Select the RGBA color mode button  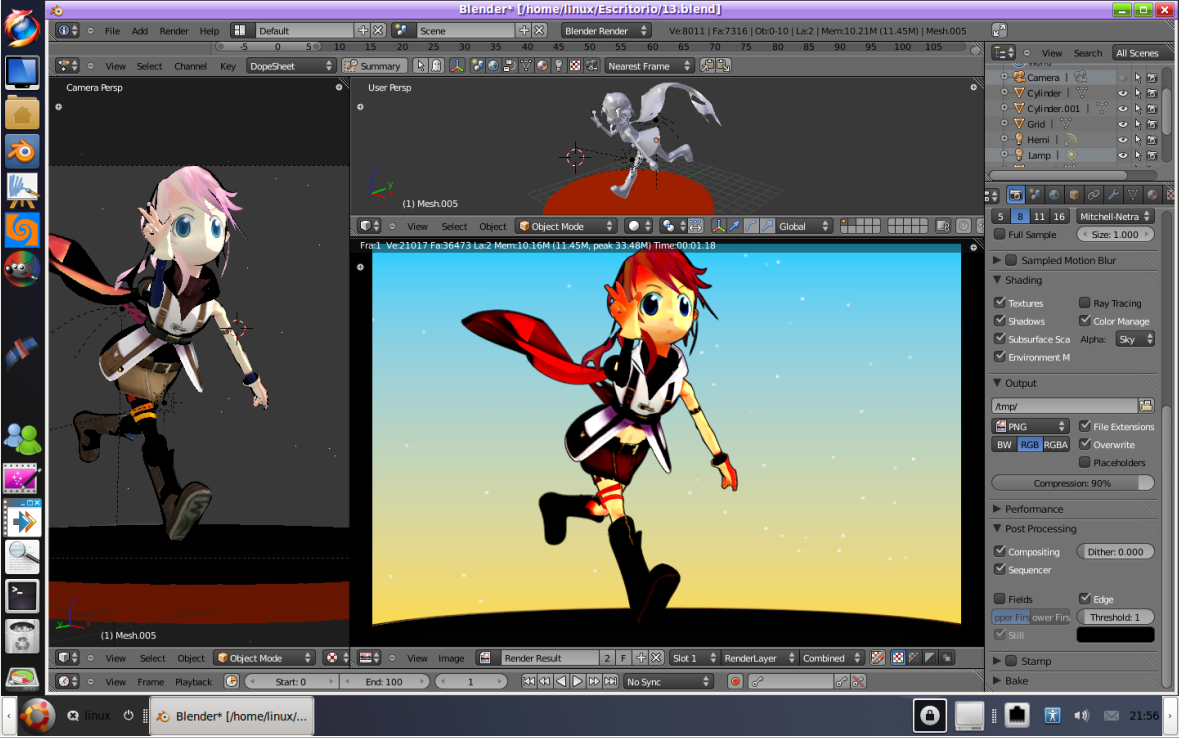[x=1056, y=445]
